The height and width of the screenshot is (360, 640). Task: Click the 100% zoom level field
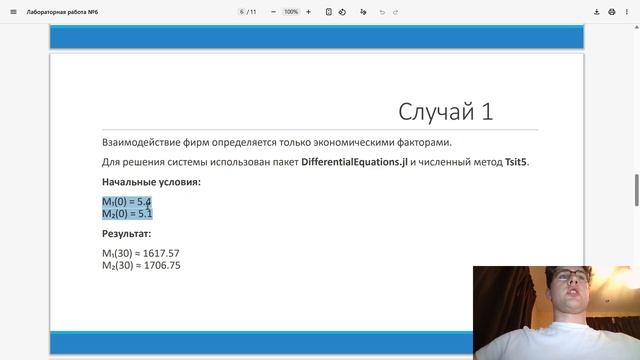(x=291, y=12)
